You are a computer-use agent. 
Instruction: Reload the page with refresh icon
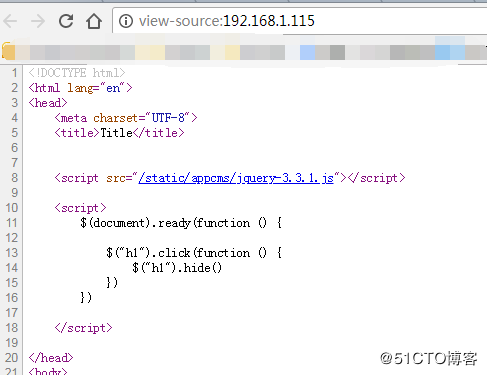click(66, 21)
